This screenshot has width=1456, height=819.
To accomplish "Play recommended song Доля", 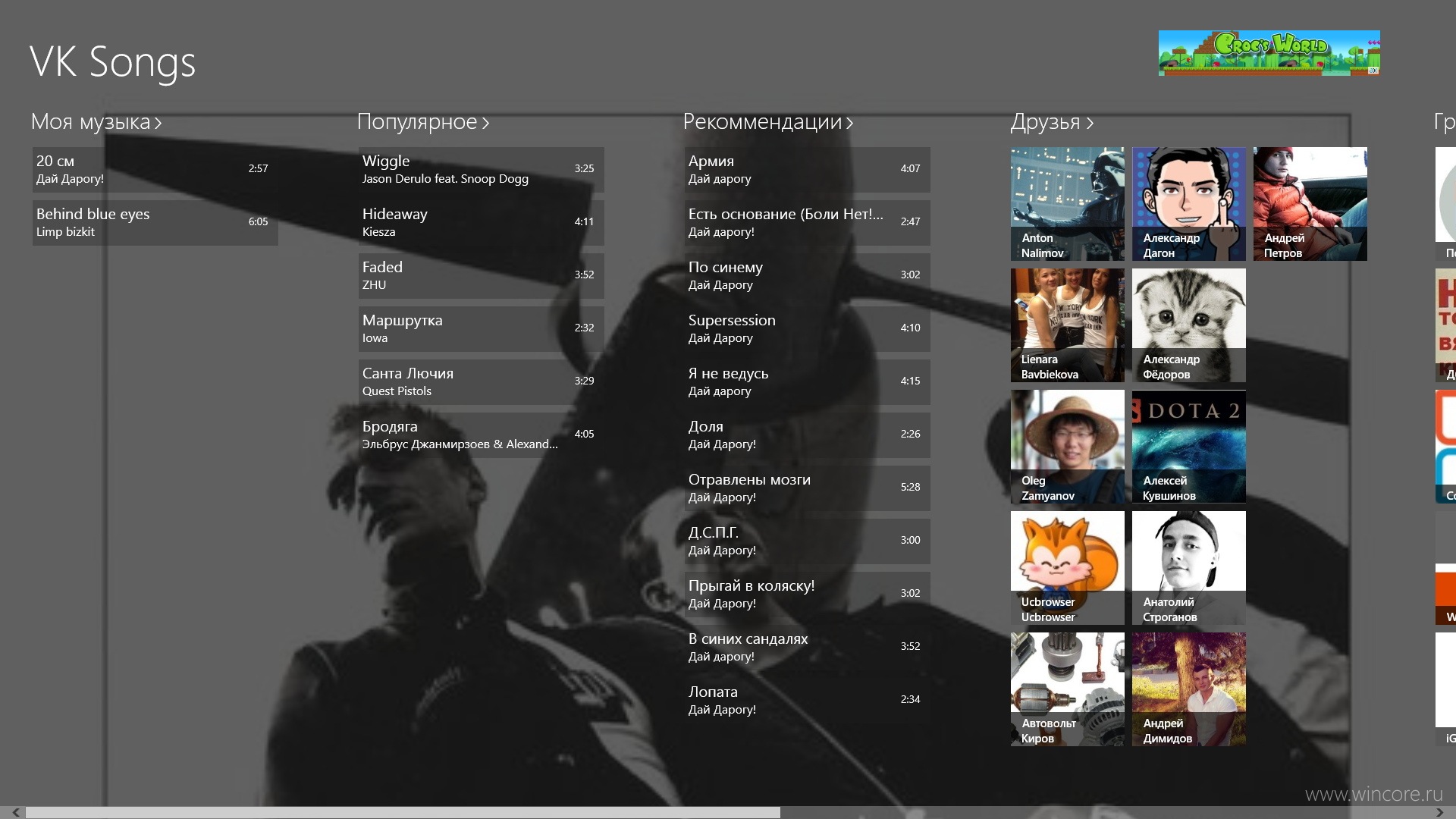I will [x=807, y=435].
